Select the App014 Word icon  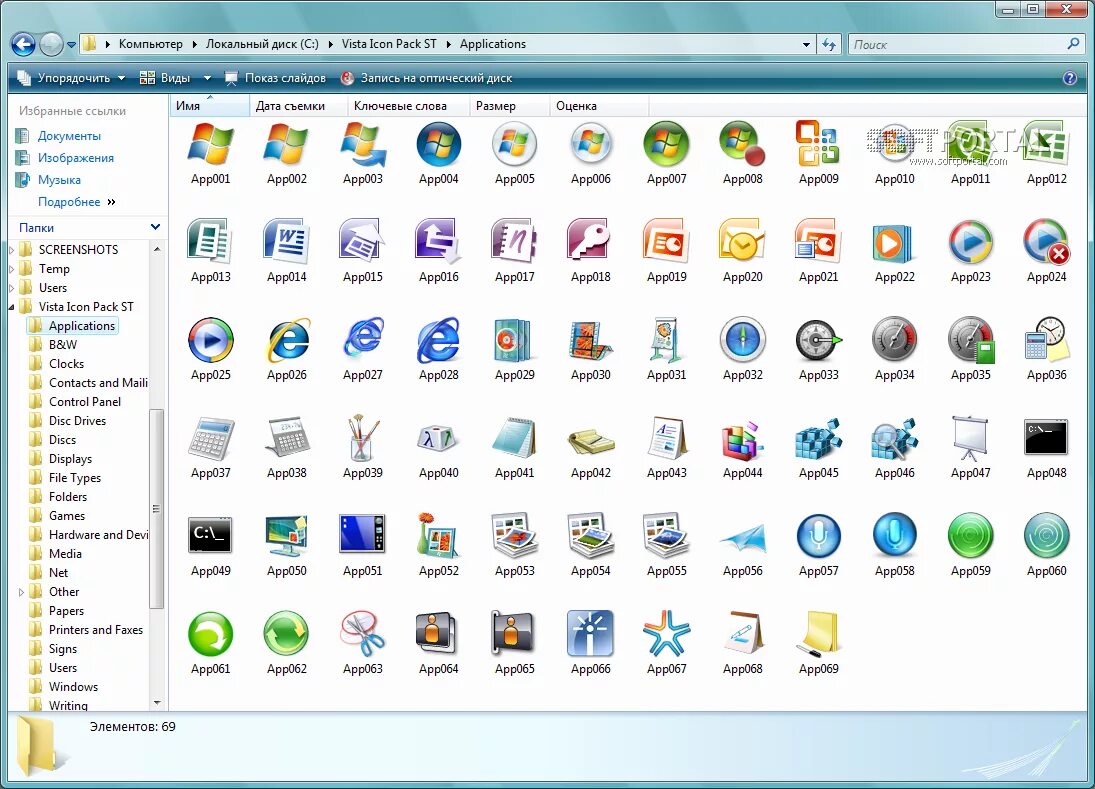(x=286, y=242)
